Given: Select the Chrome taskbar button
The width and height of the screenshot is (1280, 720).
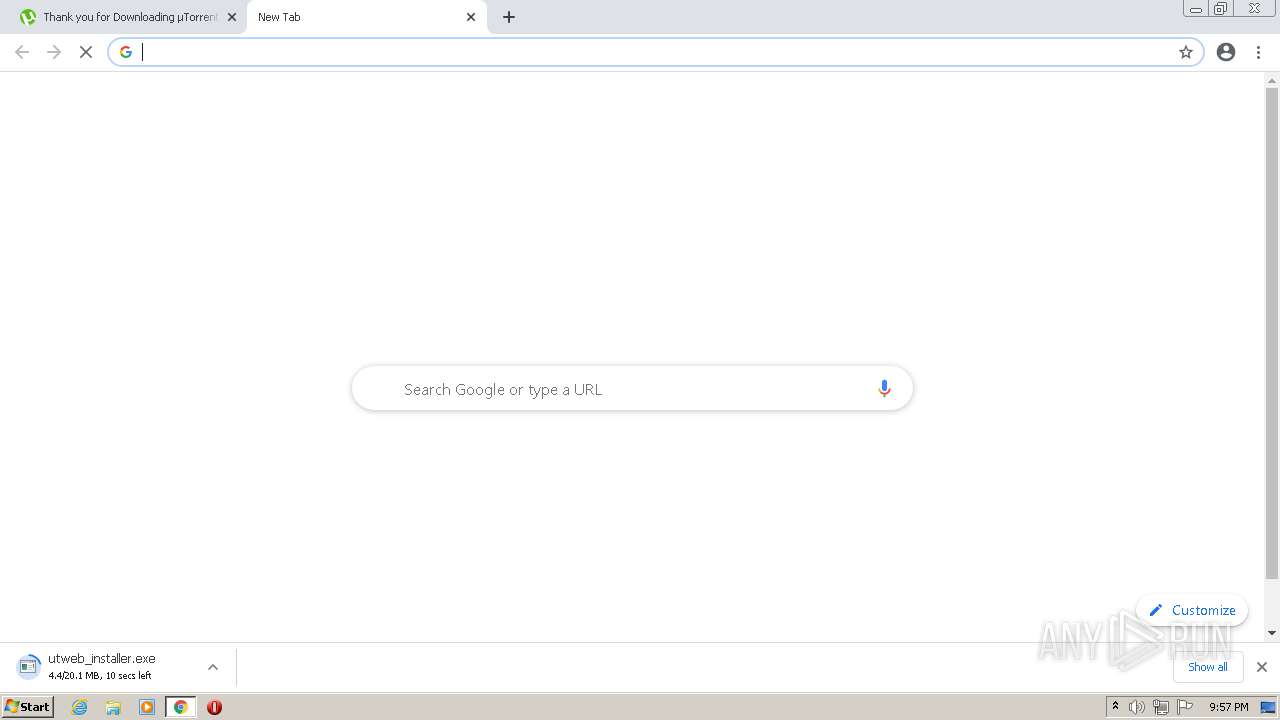Looking at the screenshot, I should point(181,707).
